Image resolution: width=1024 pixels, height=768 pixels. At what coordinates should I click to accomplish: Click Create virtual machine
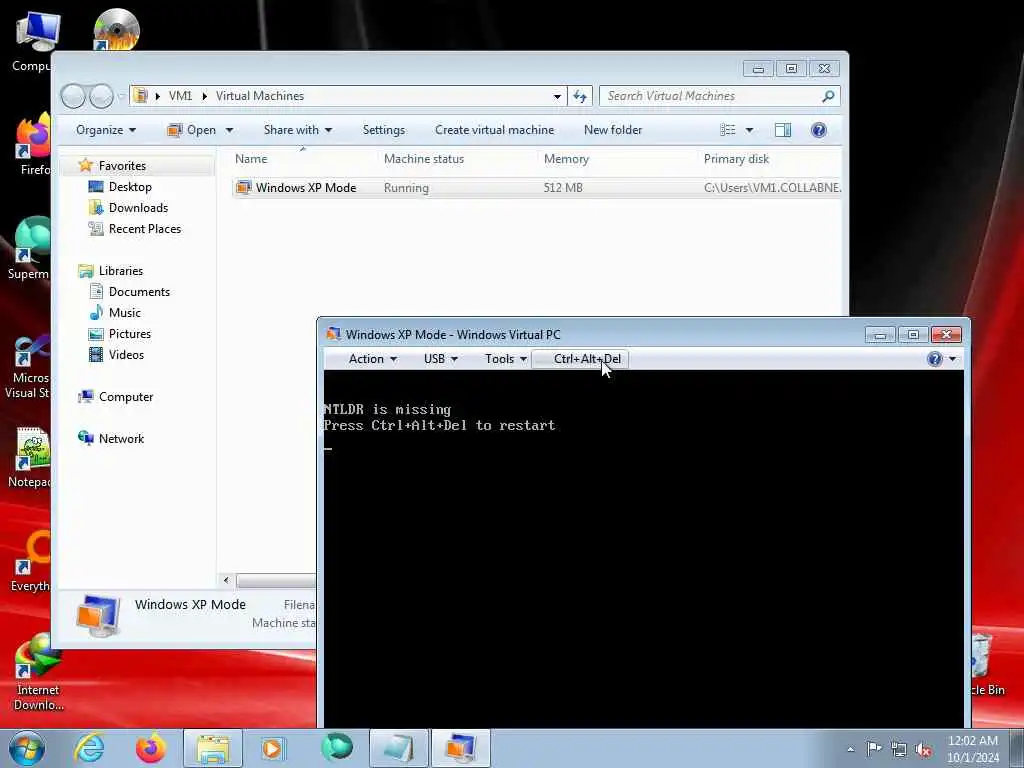coord(494,130)
